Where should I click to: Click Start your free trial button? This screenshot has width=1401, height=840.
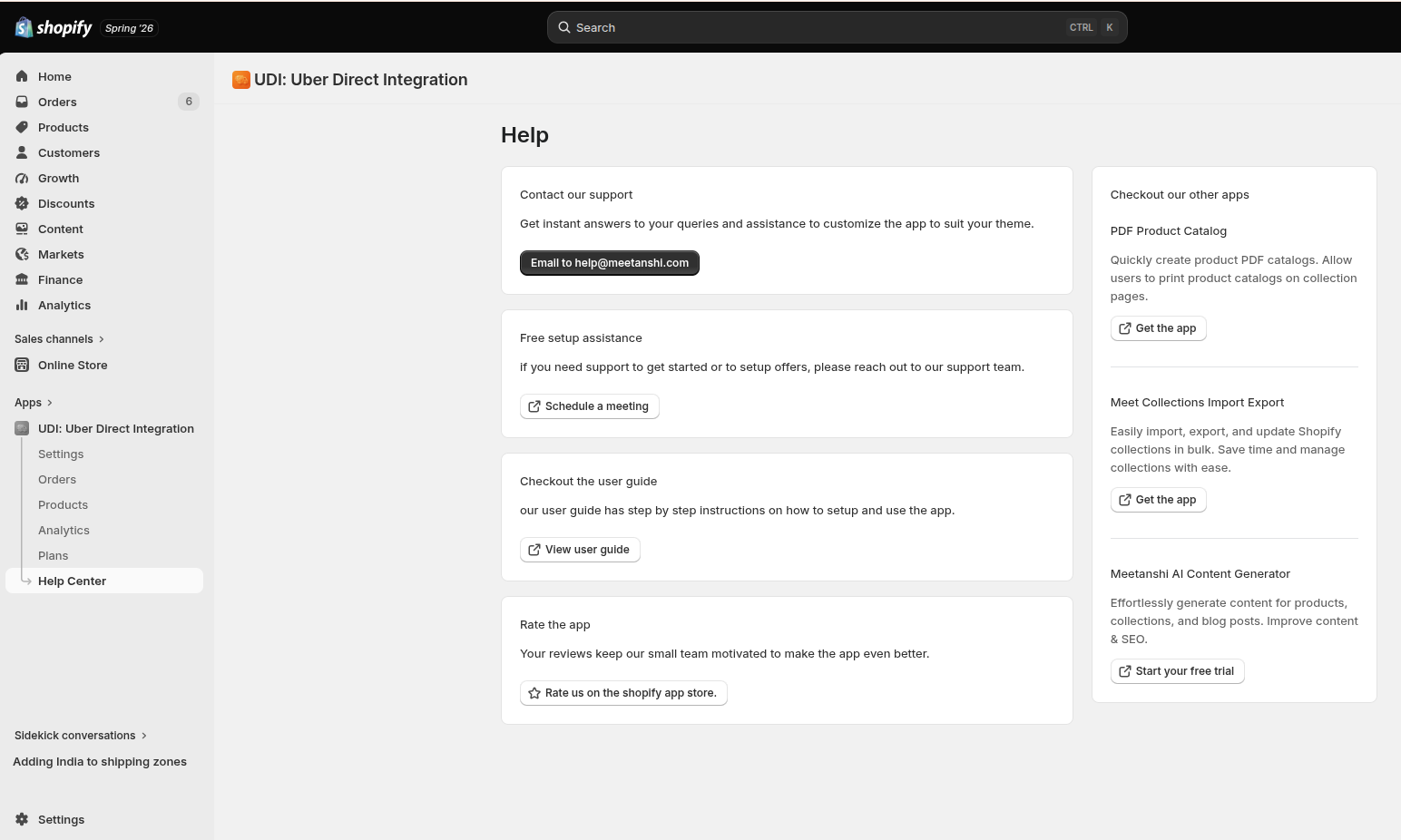click(x=1177, y=671)
